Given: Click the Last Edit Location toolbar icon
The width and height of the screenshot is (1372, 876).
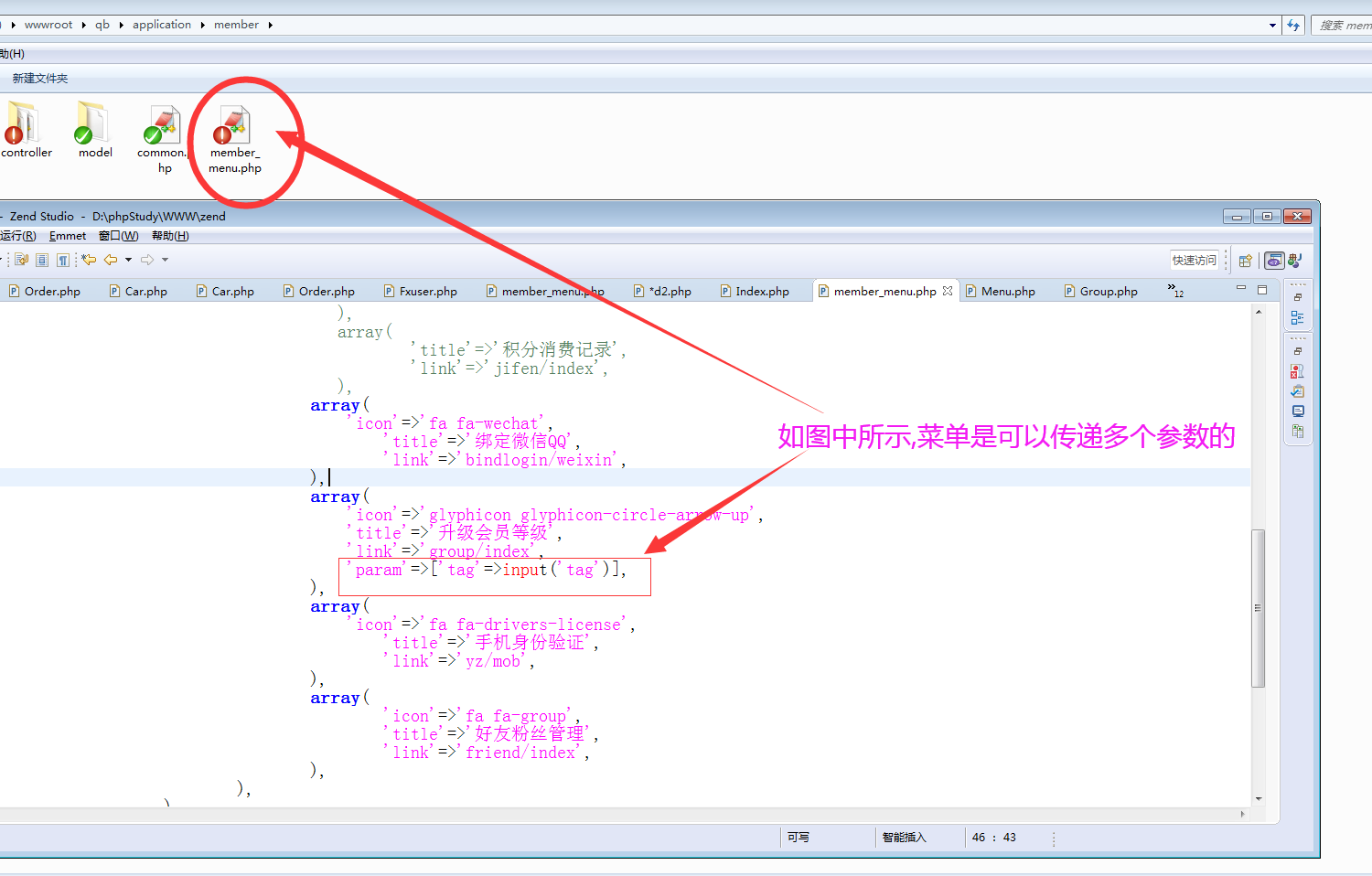Looking at the screenshot, I should pos(89,260).
